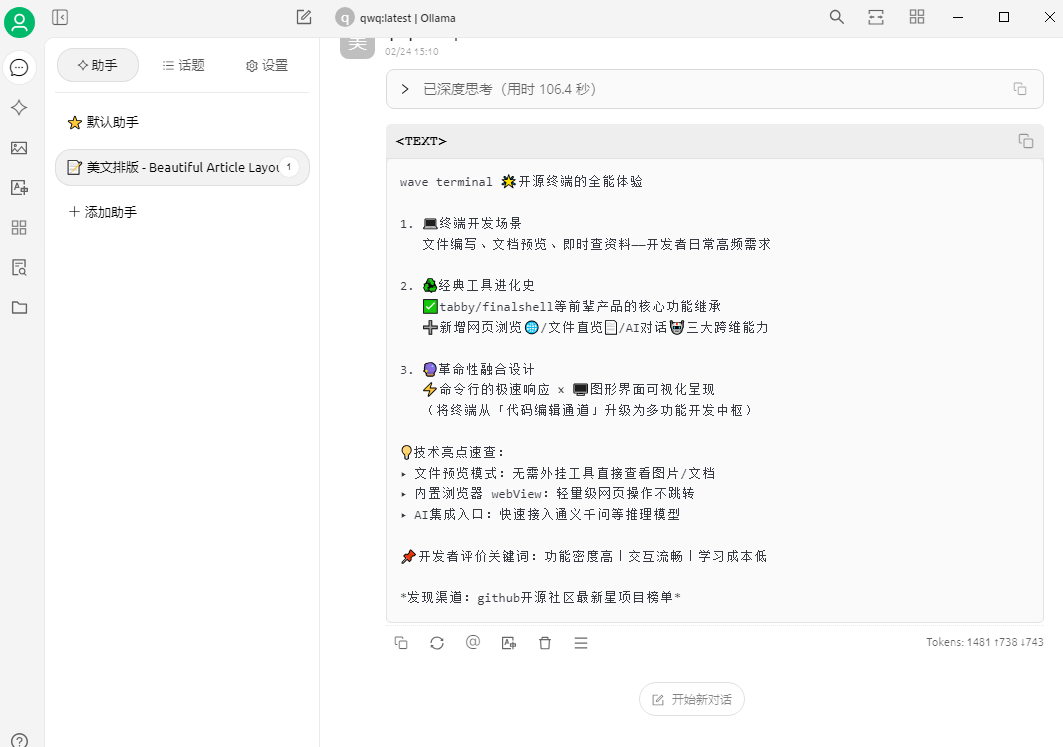
Task: Switch to the 助手 tab
Action: click(x=98, y=65)
